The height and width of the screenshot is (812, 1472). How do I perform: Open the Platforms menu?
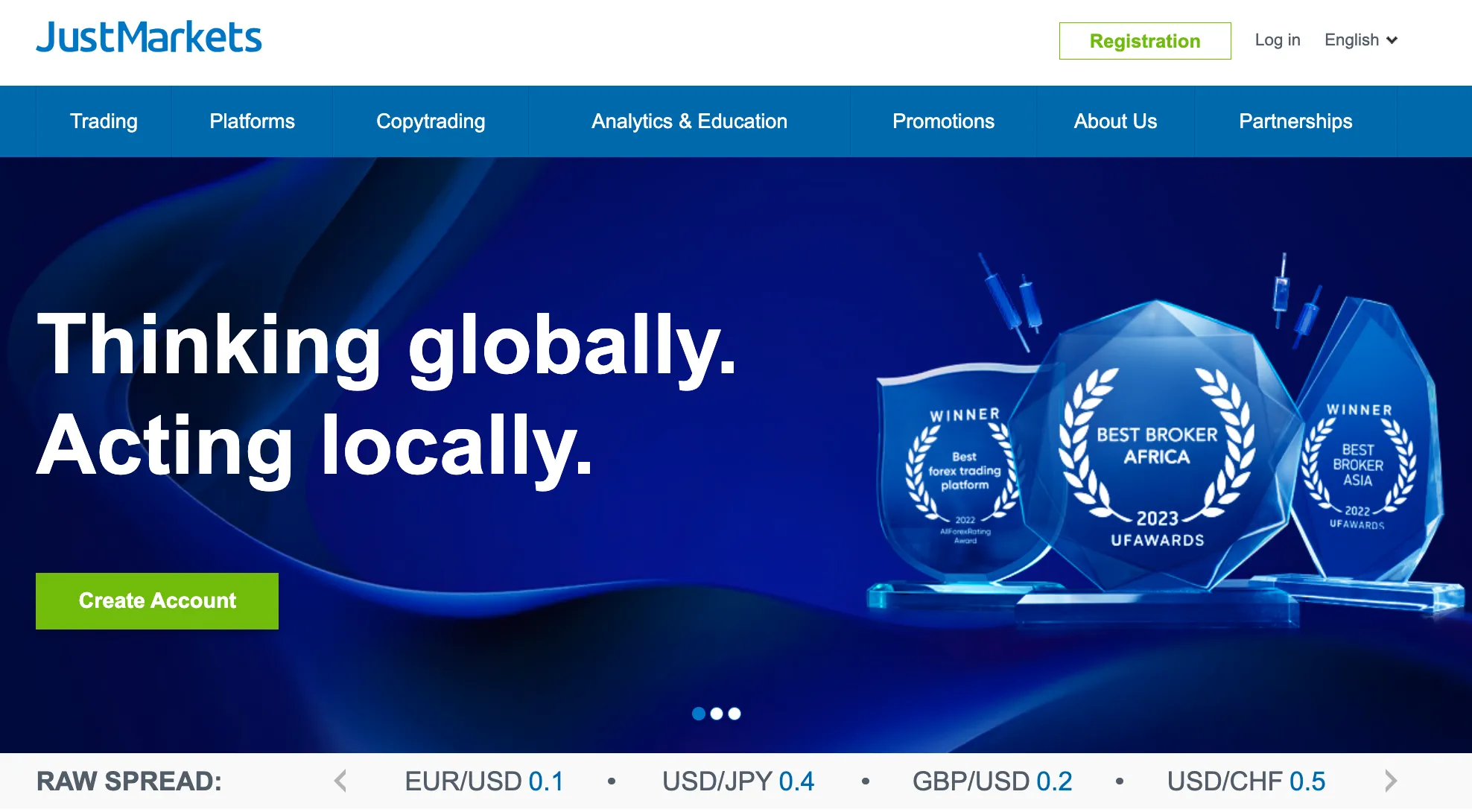252,121
